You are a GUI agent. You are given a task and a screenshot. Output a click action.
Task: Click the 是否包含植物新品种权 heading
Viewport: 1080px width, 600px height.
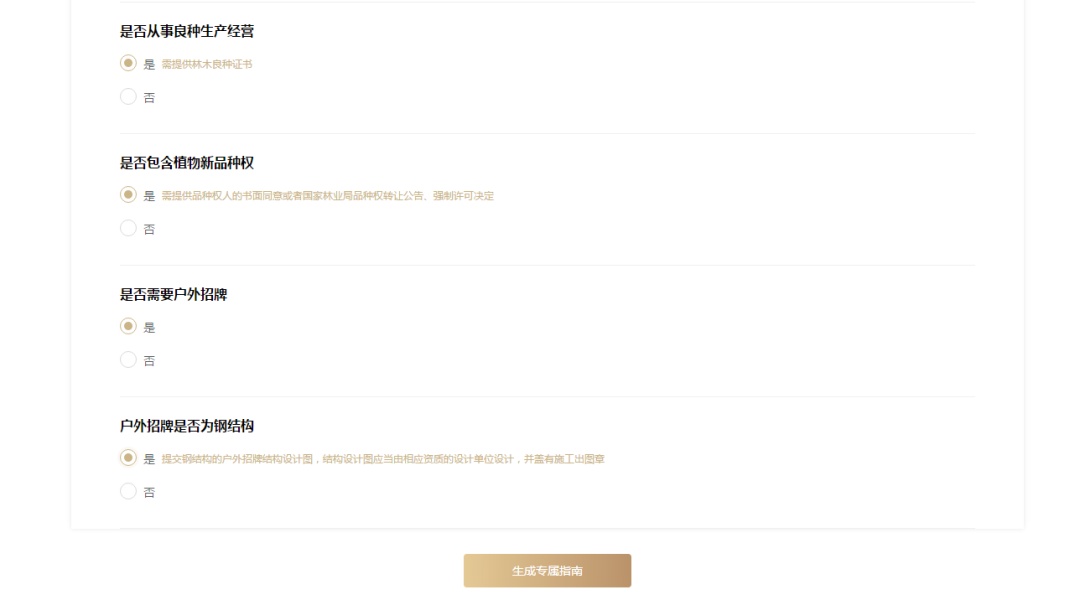click(187, 163)
